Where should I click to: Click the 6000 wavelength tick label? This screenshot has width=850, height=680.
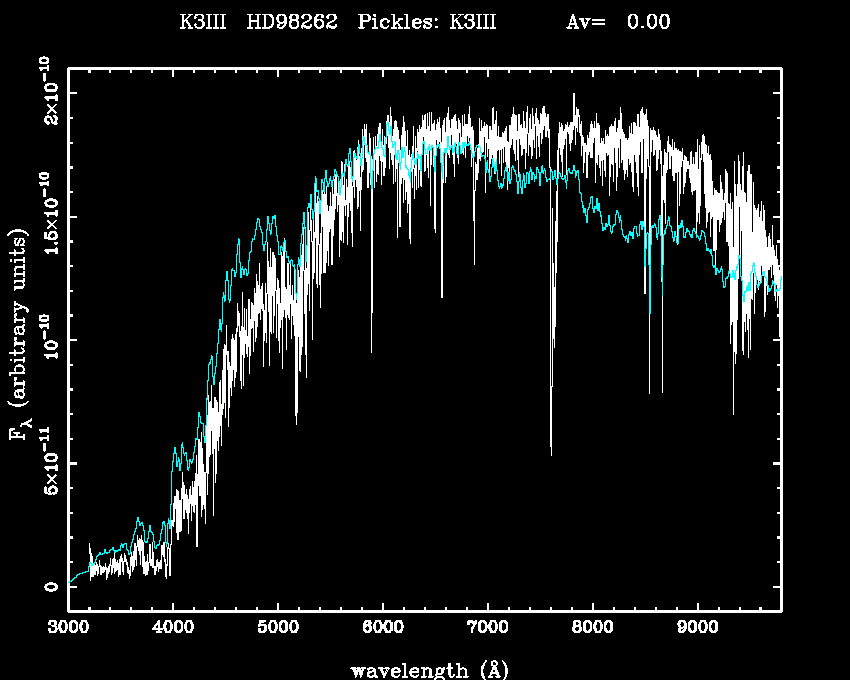point(382,630)
